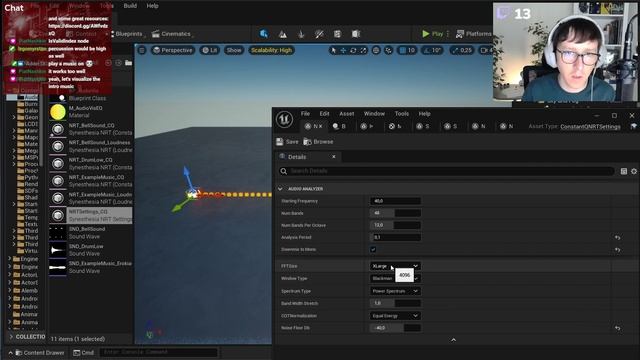Open the asset editor Edit menu
Image resolution: width=640 pixels, height=360 pixels.
(324, 113)
